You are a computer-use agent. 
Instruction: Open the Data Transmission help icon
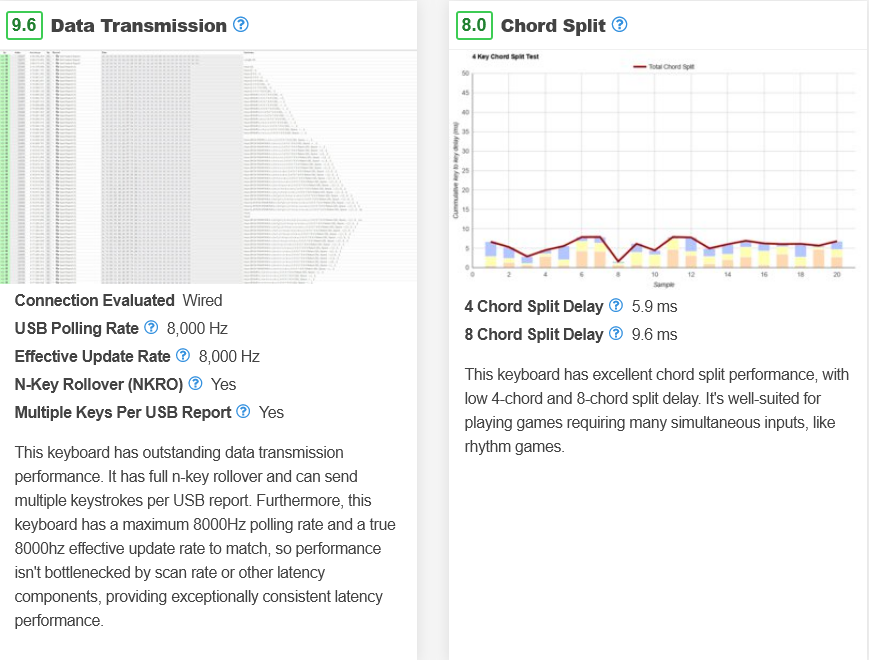(x=241, y=25)
